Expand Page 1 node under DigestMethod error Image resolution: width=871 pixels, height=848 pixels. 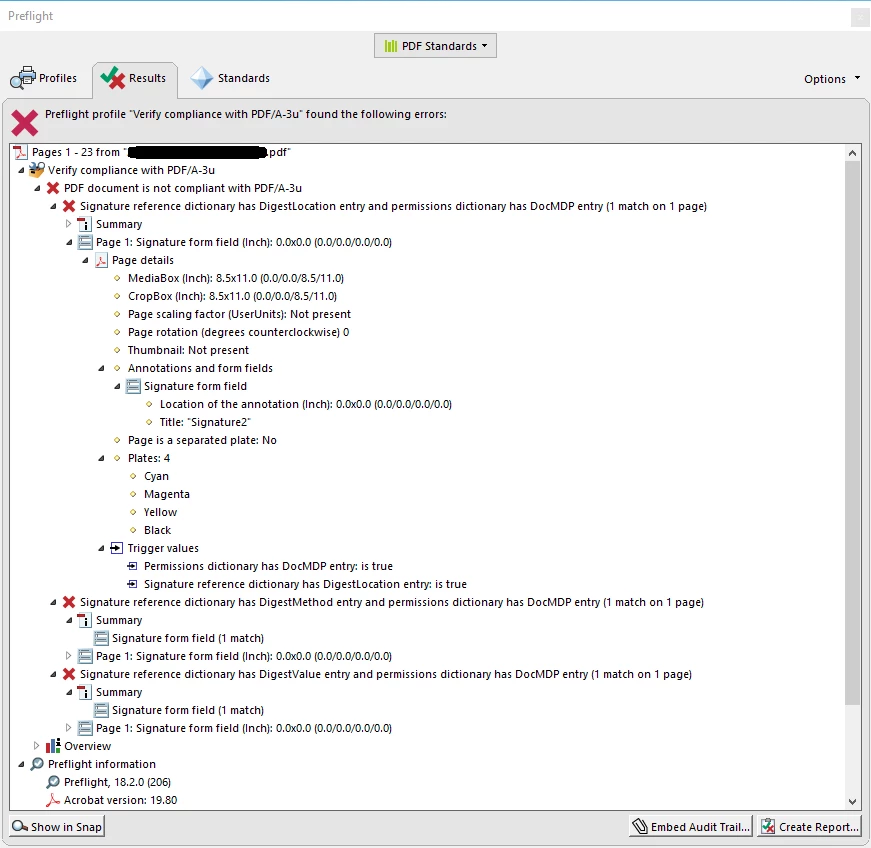tap(68, 656)
